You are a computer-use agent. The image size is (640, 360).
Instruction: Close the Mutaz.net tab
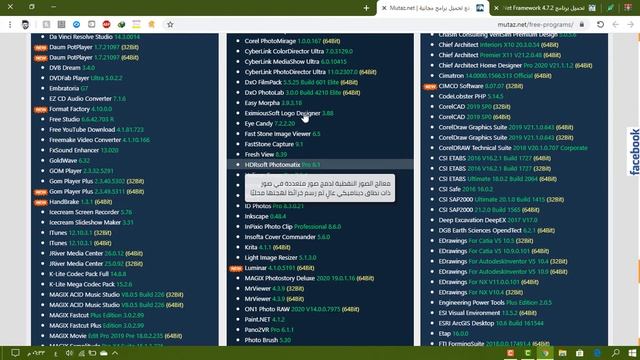click(x=384, y=8)
